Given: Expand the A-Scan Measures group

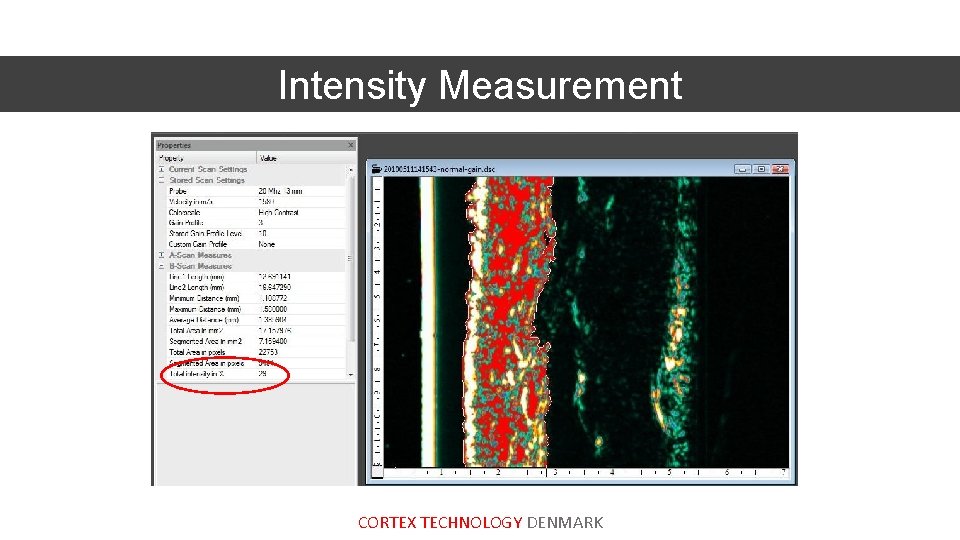Looking at the screenshot, I should [x=162, y=255].
